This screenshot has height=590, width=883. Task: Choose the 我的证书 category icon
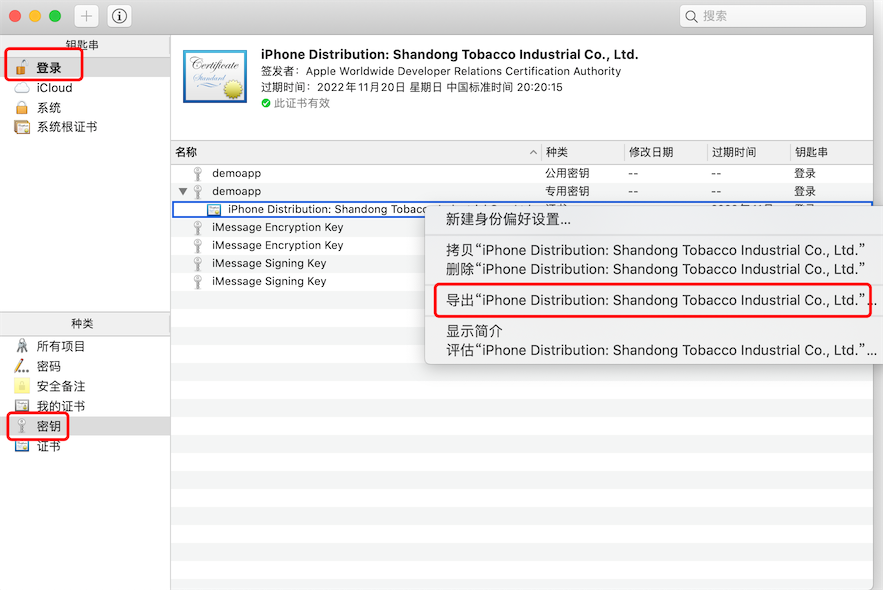pyautogui.click(x=22, y=406)
